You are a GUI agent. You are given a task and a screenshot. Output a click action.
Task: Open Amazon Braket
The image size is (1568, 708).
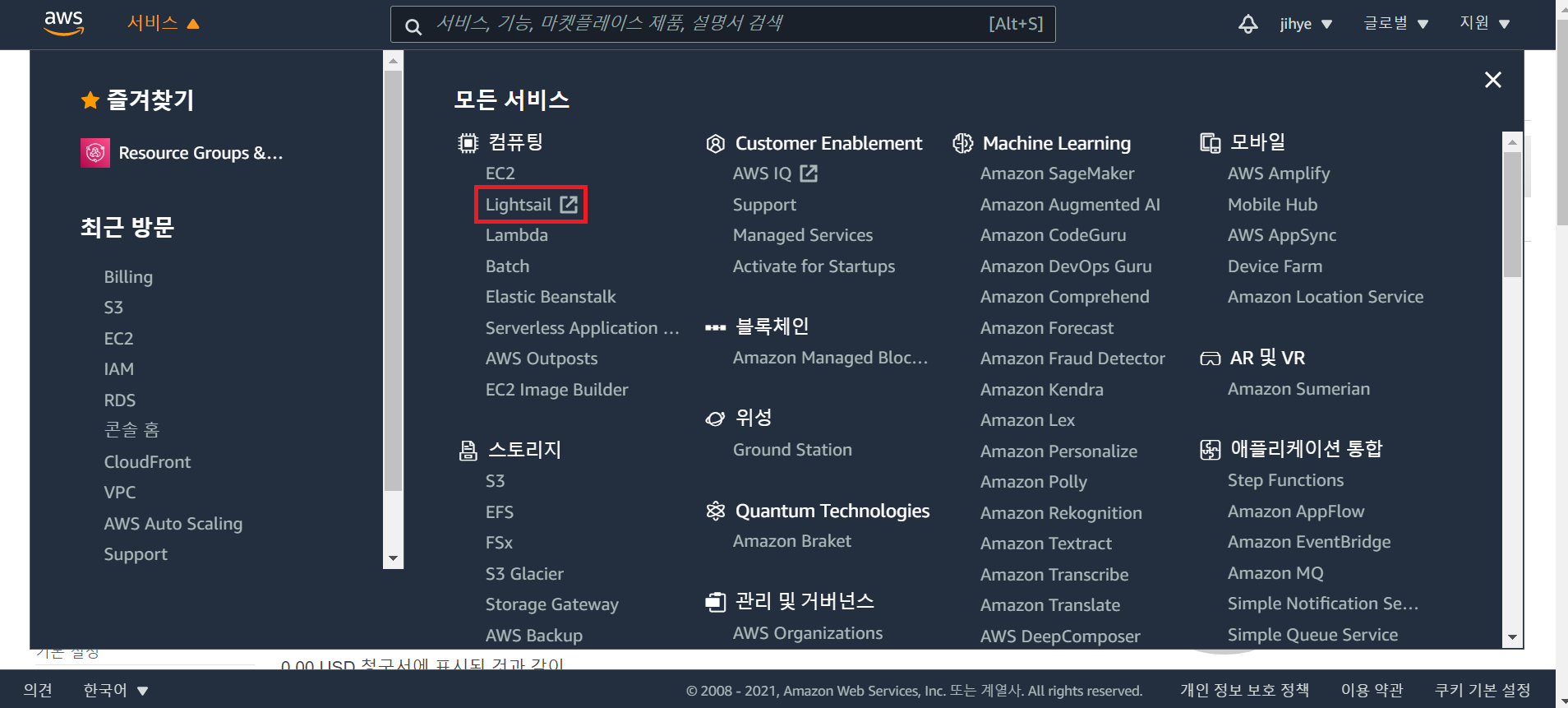pyautogui.click(x=791, y=541)
